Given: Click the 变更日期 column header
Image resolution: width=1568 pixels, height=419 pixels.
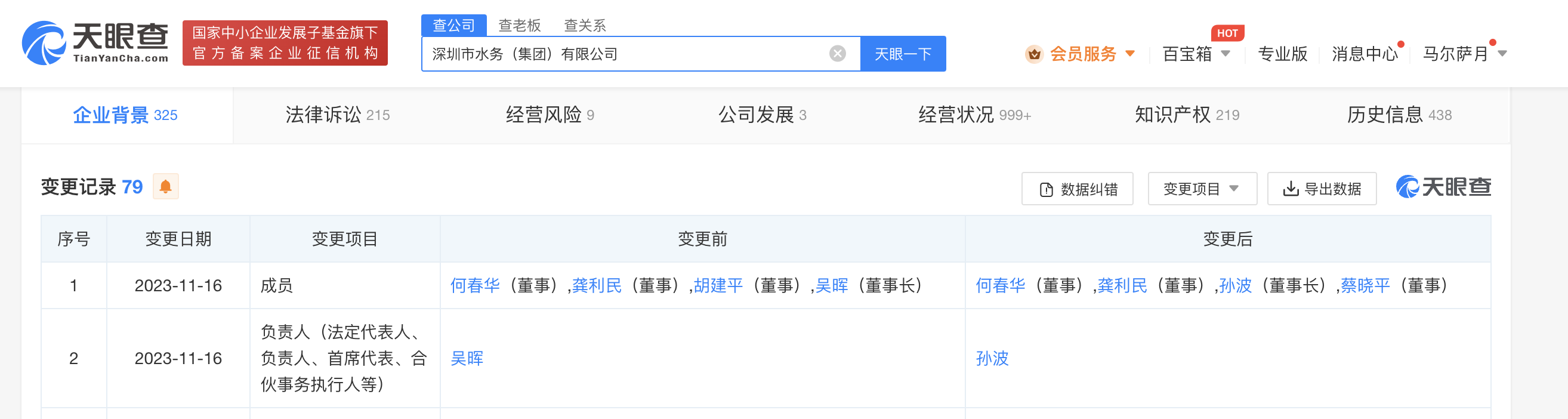Looking at the screenshot, I should coord(178,239).
